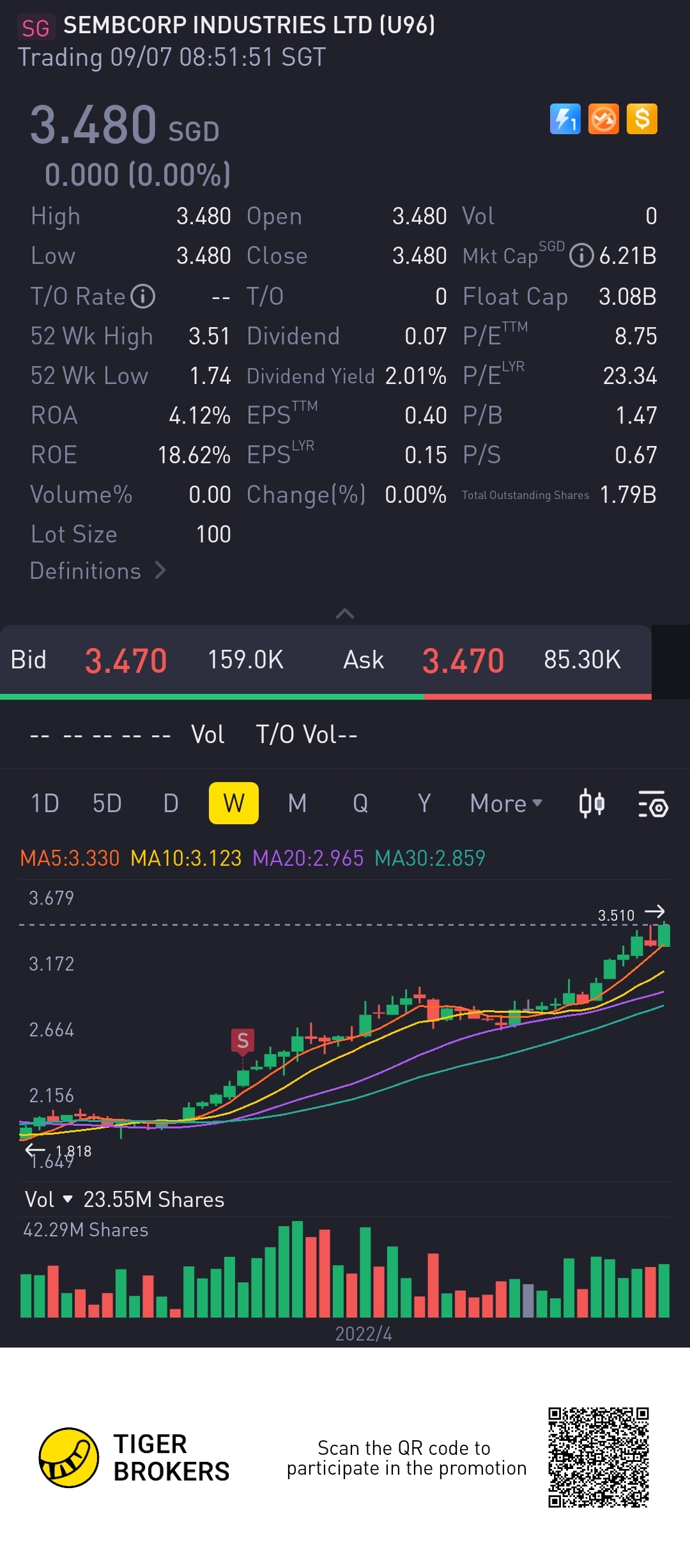Tap the MA30:2.859 indicator label
The height and width of the screenshot is (1568, 690).
pos(430,857)
